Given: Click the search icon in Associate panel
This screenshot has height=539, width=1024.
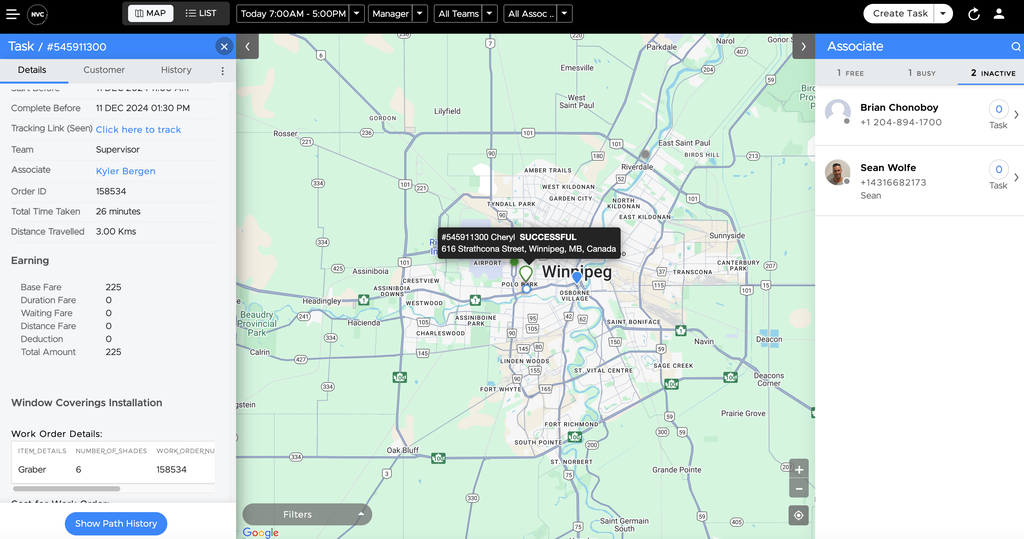Looking at the screenshot, I should (x=1016, y=47).
